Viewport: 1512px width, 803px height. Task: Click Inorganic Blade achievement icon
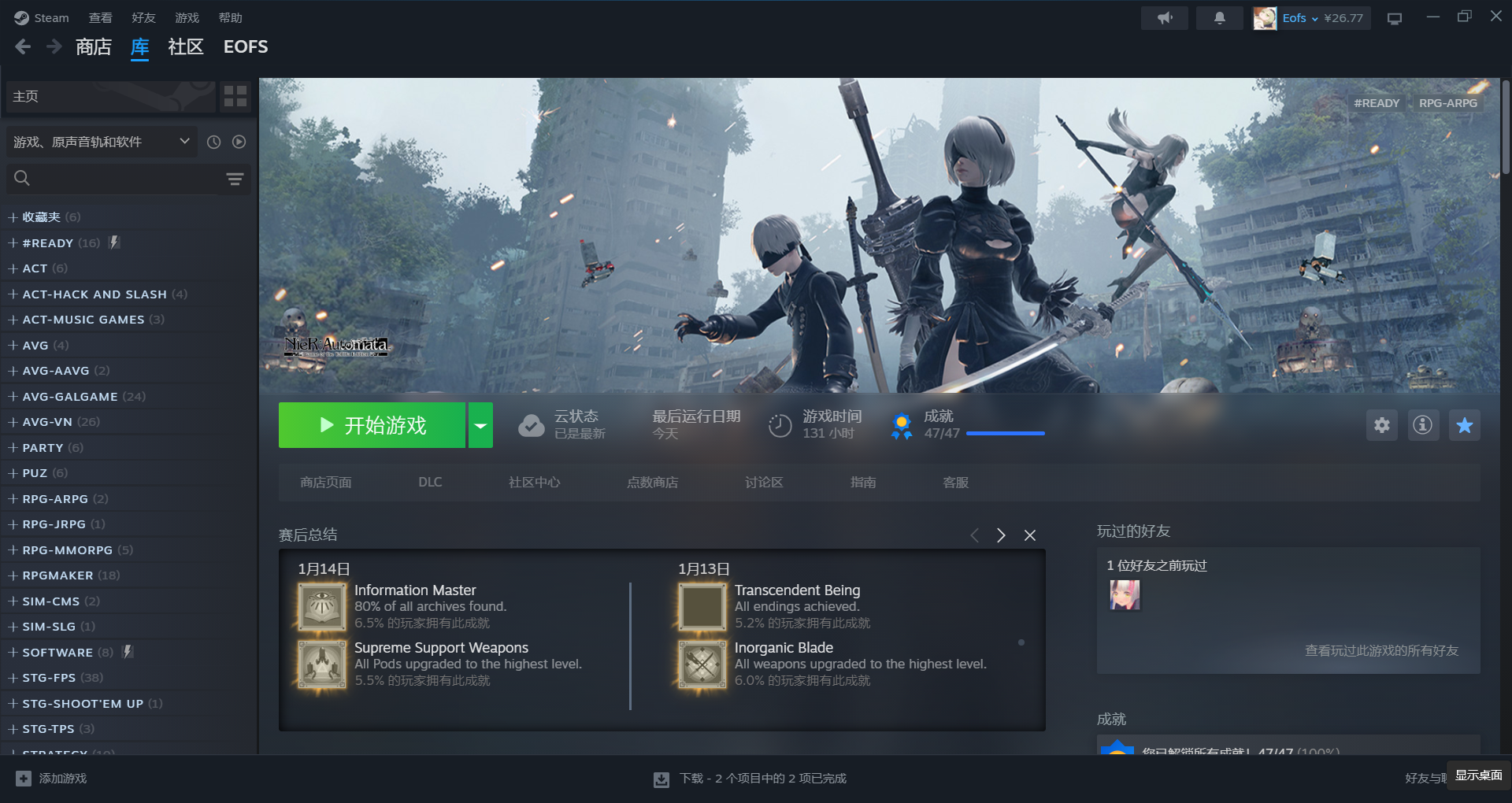click(702, 664)
